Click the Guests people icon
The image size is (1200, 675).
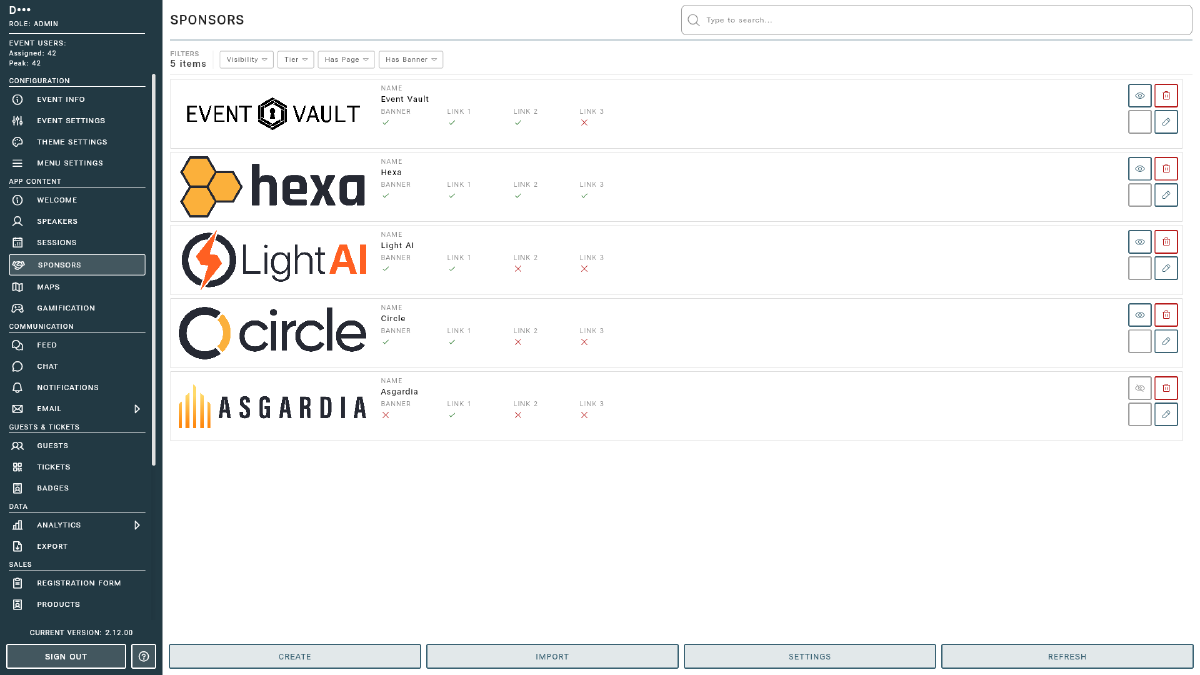[x=17, y=446]
